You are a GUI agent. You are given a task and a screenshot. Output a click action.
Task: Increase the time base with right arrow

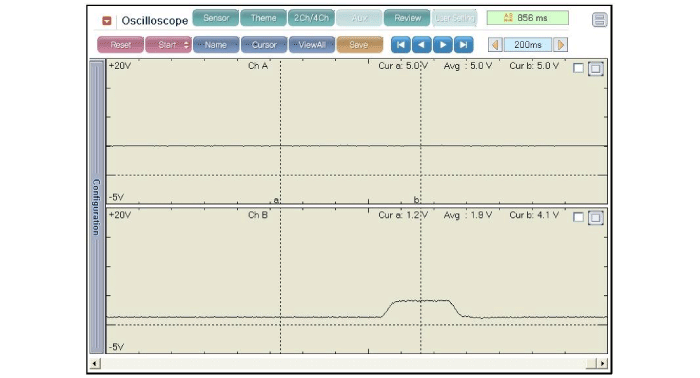[561, 45]
